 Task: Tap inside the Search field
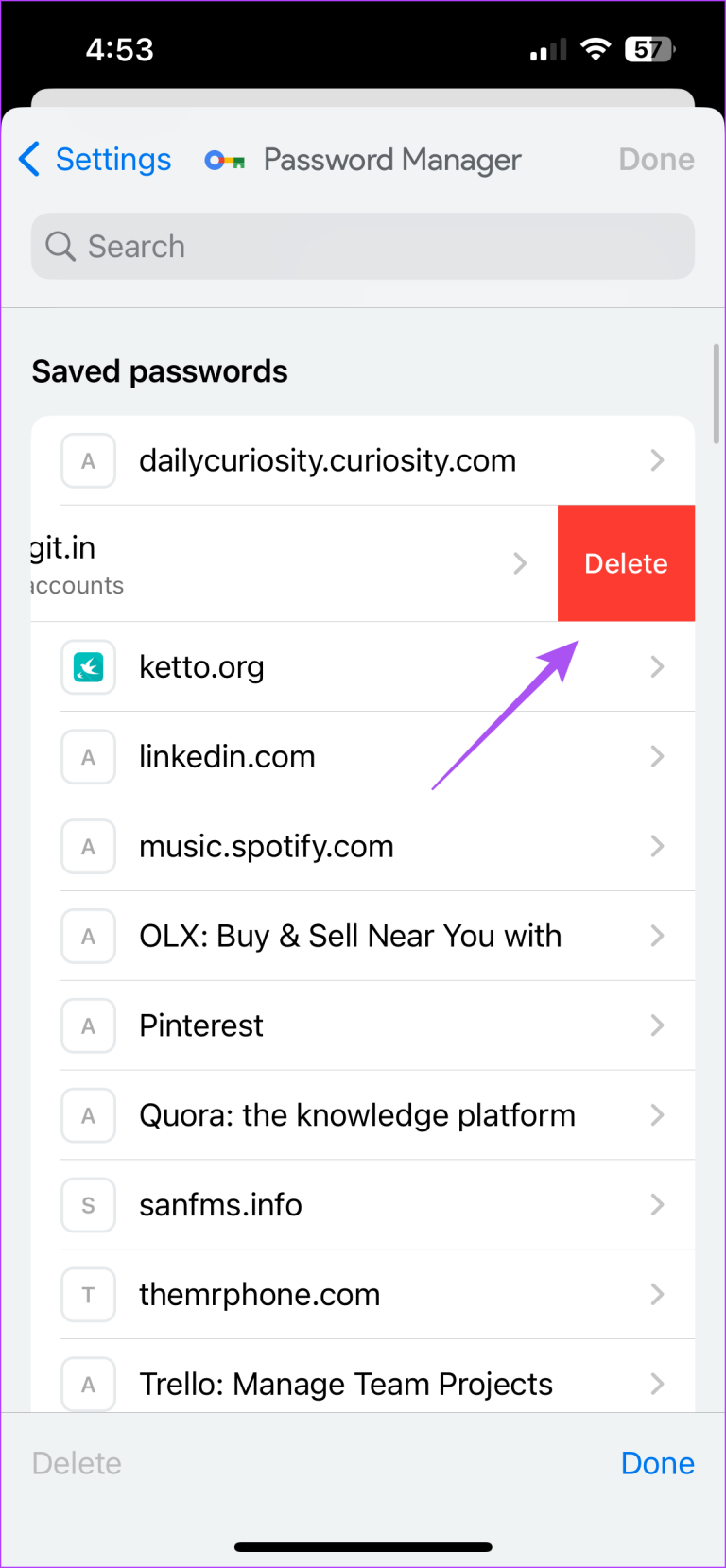tap(362, 246)
